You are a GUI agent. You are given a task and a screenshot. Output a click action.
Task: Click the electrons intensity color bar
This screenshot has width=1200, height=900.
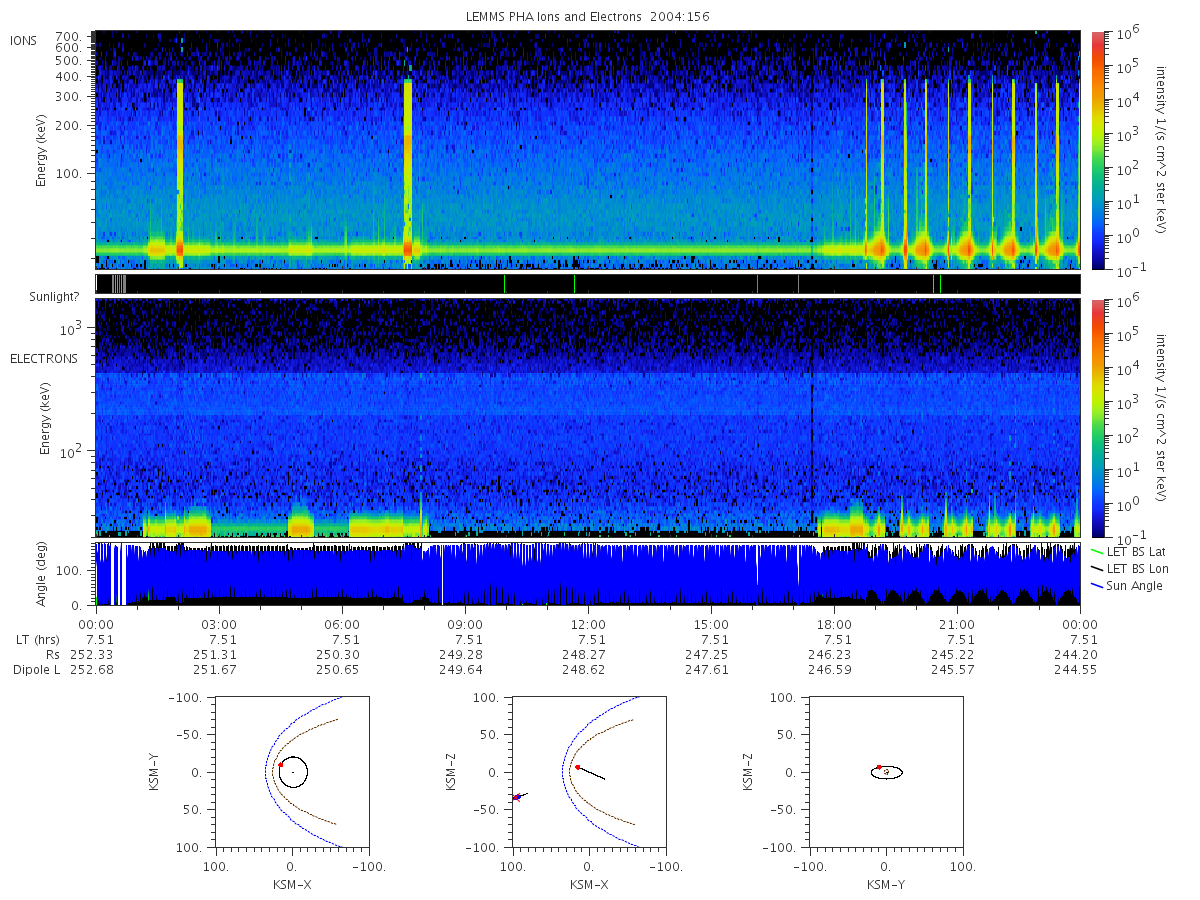click(1098, 418)
